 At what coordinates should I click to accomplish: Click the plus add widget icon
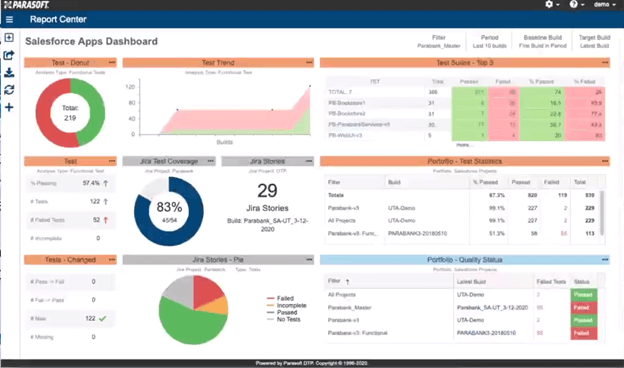[x=9, y=107]
